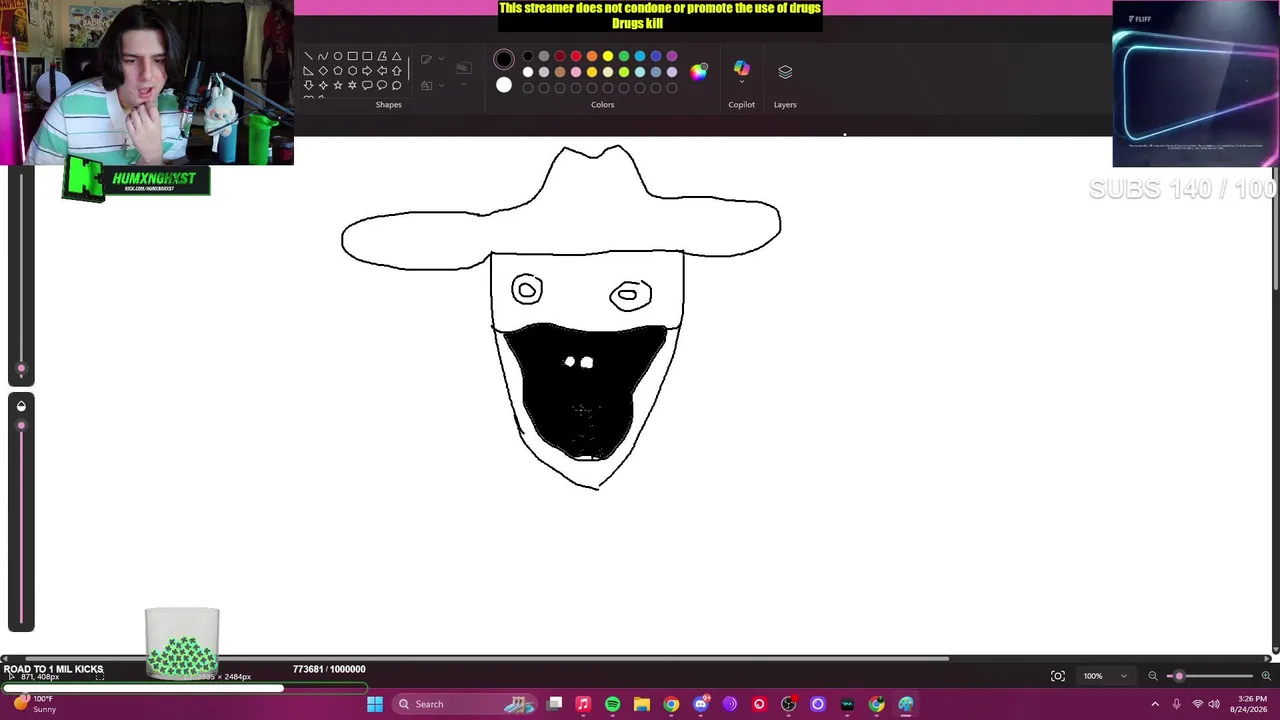
Task: Select the rounded rectangular callout shape
Action: pyautogui.click(x=367, y=85)
